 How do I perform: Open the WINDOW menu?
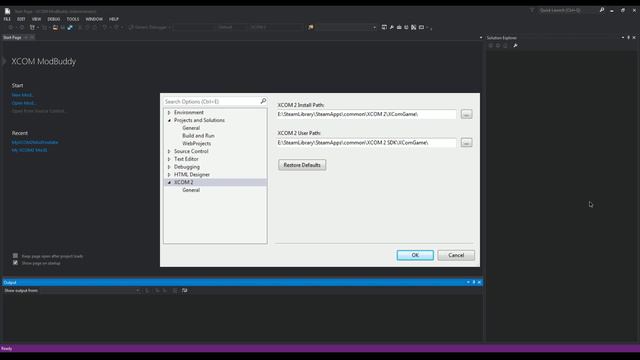tap(94, 19)
